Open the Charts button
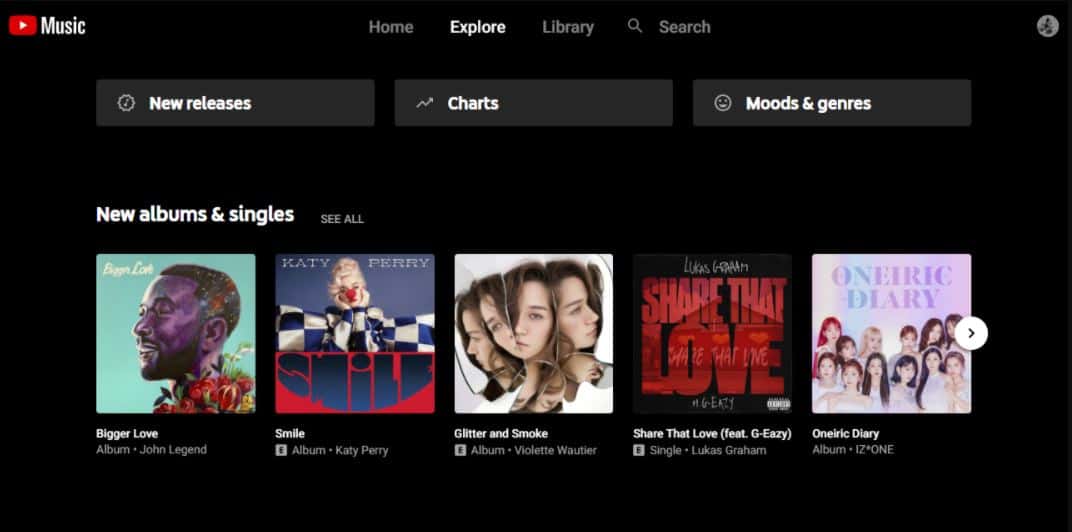Viewport: 1072px width, 532px height. pyautogui.click(x=533, y=103)
